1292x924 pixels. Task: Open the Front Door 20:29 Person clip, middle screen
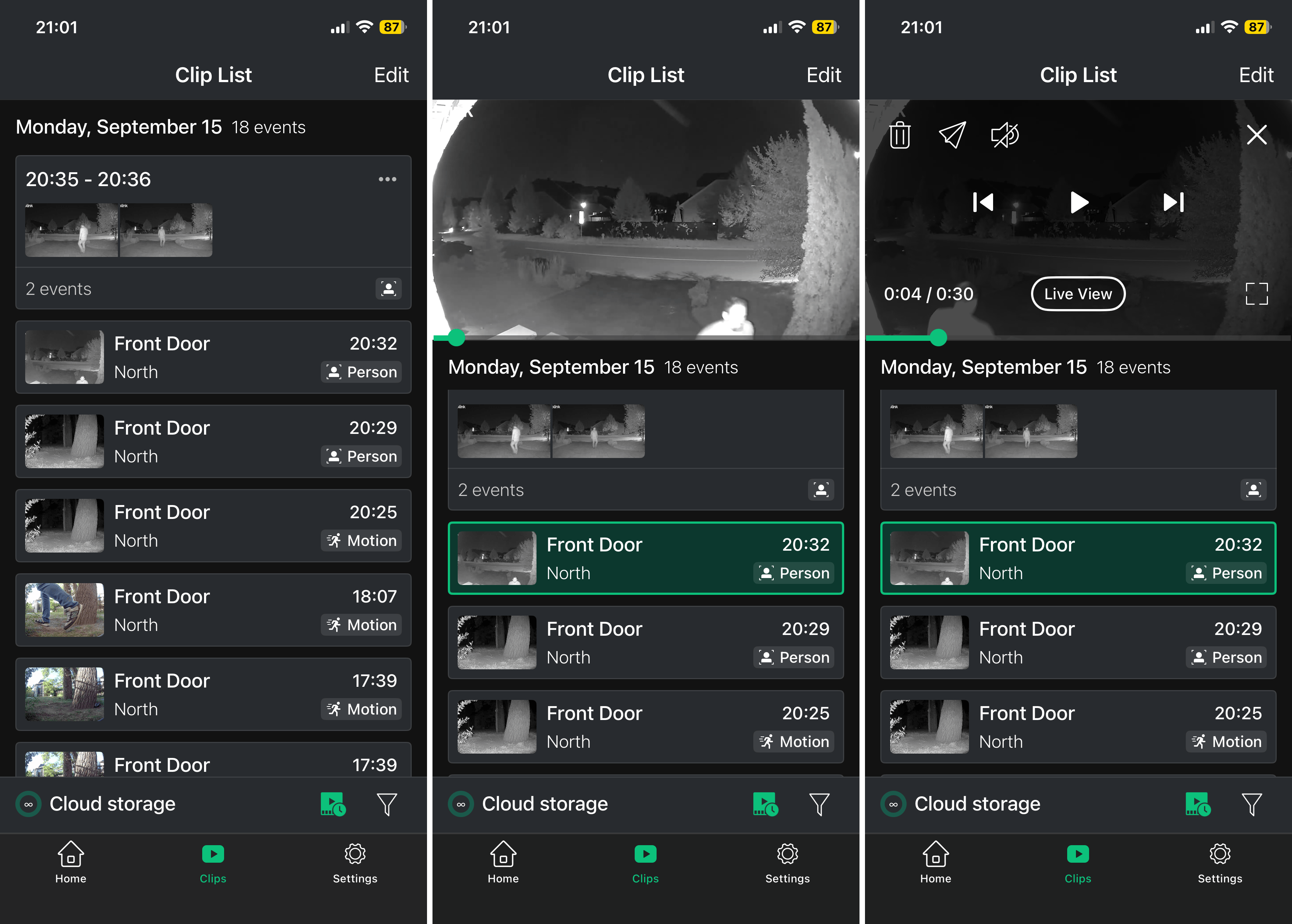(646, 642)
